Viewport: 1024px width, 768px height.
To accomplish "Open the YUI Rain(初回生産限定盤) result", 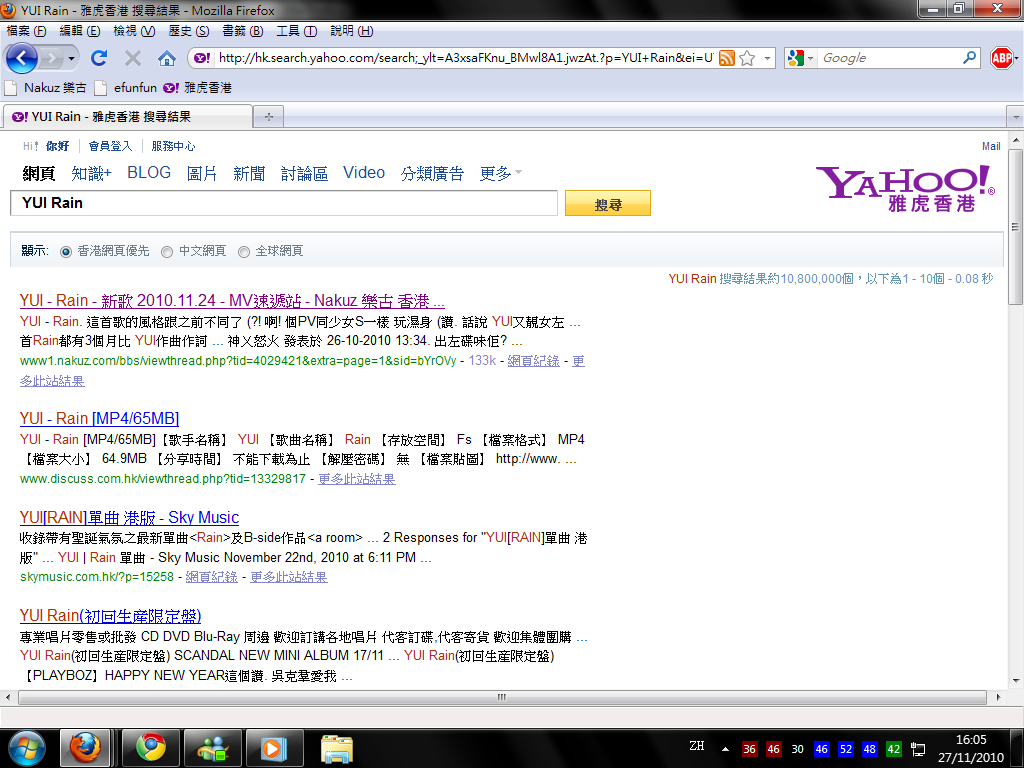I will (x=110, y=616).
